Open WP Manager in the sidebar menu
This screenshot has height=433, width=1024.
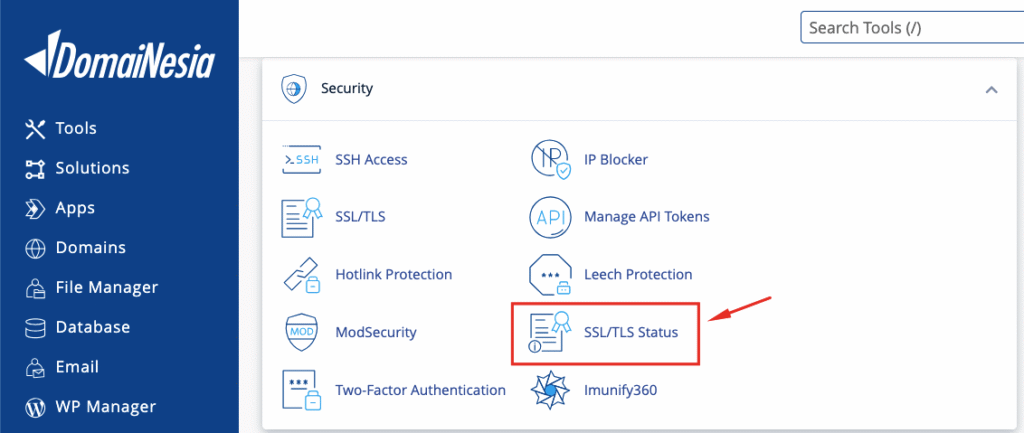[x=106, y=408]
